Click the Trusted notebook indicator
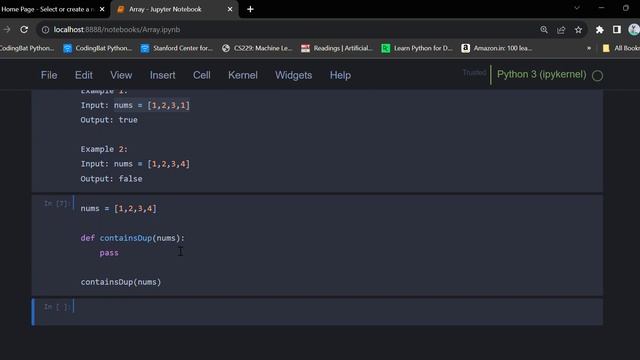This screenshot has height=360, width=640. pyautogui.click(x=474, y=73)
